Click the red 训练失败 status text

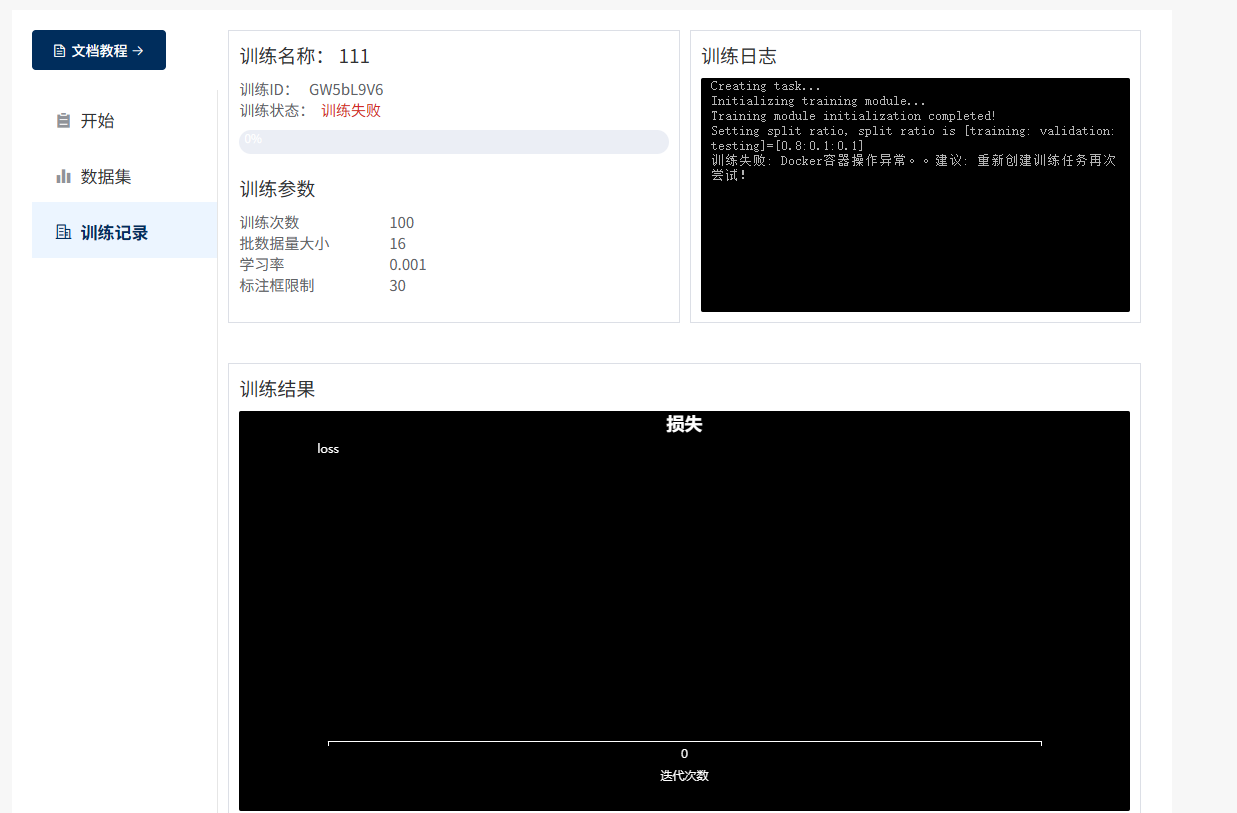coord(351,110)
